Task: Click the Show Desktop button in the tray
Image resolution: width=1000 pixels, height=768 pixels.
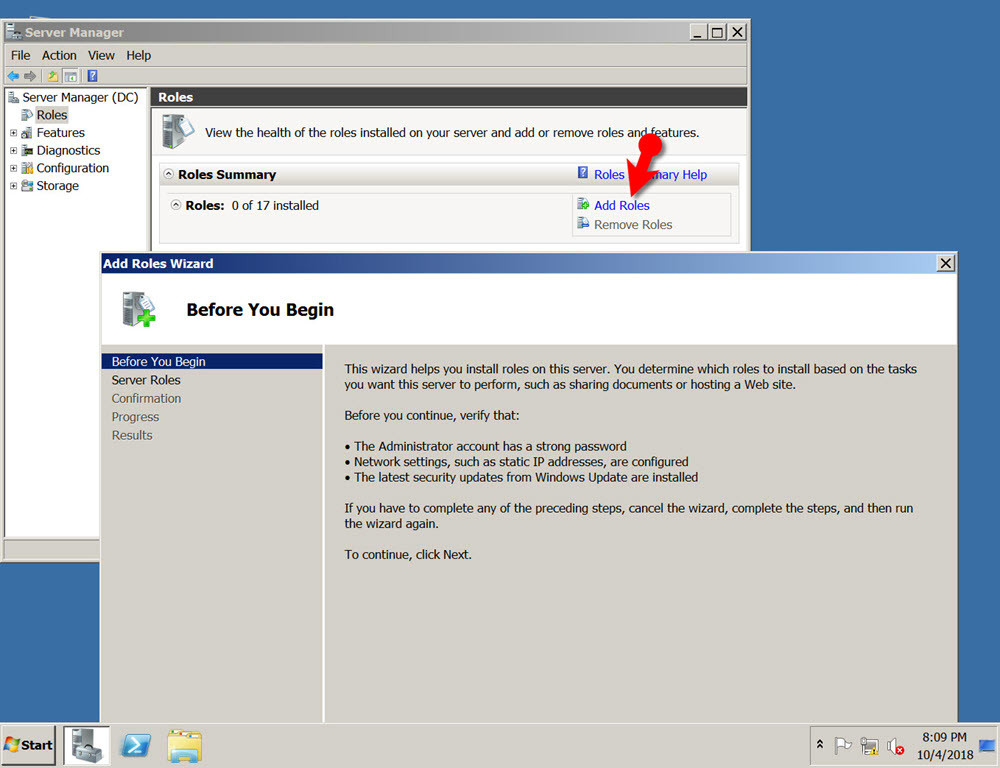Action: (x=987, y=745)
